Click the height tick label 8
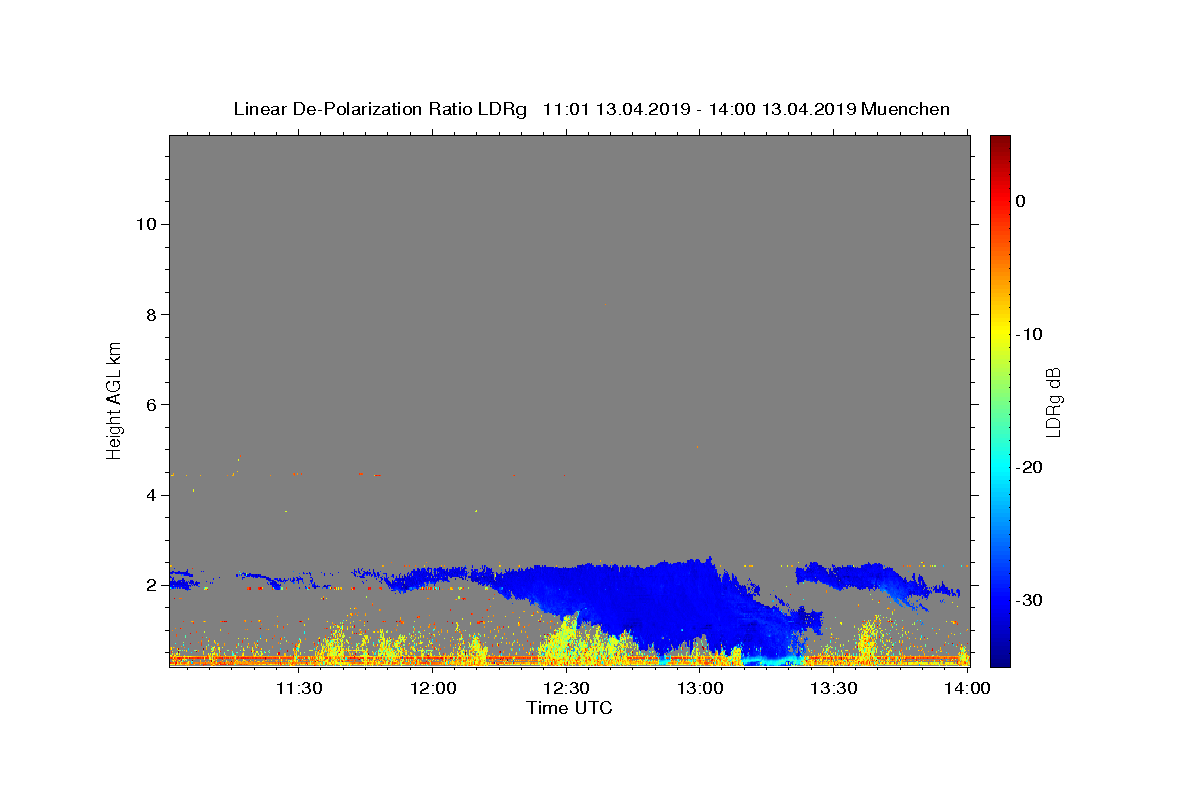1200x800 pixels. pyautogui.click(x=150, y=314)
